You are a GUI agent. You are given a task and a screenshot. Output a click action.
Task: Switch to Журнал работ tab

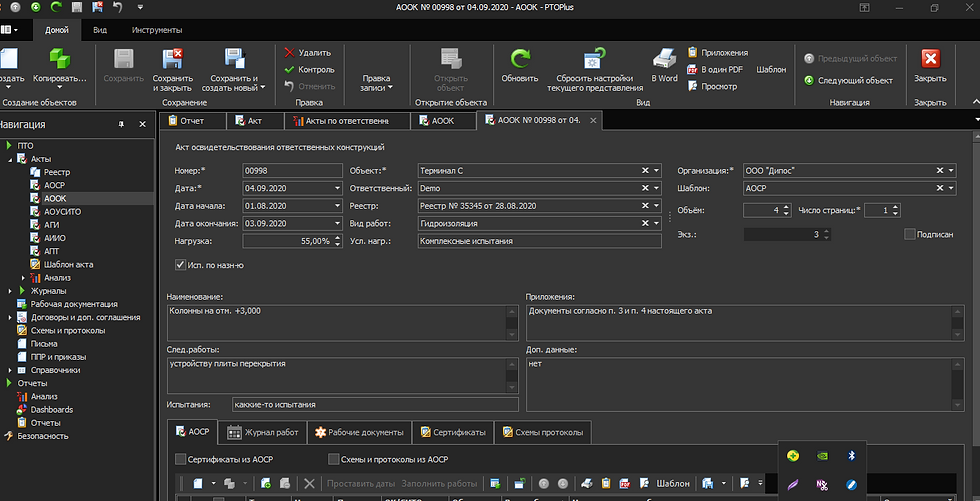(x=262, y=432)
